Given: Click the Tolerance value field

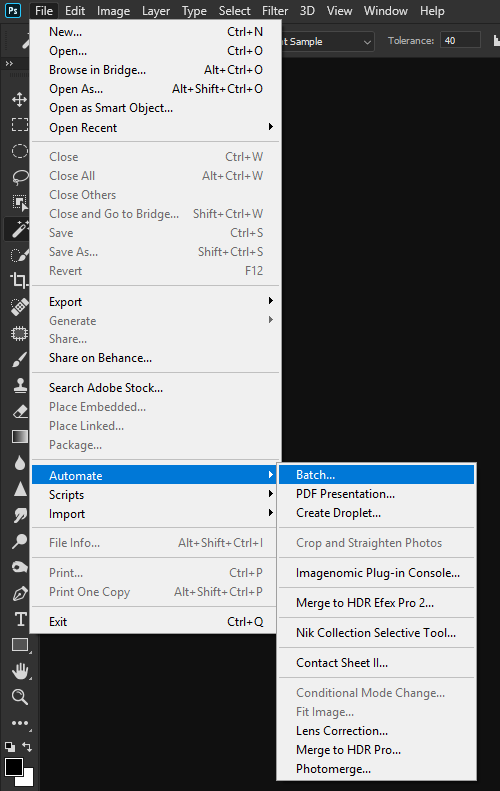Looking at the screenshot, I should [x=460, y=40].
